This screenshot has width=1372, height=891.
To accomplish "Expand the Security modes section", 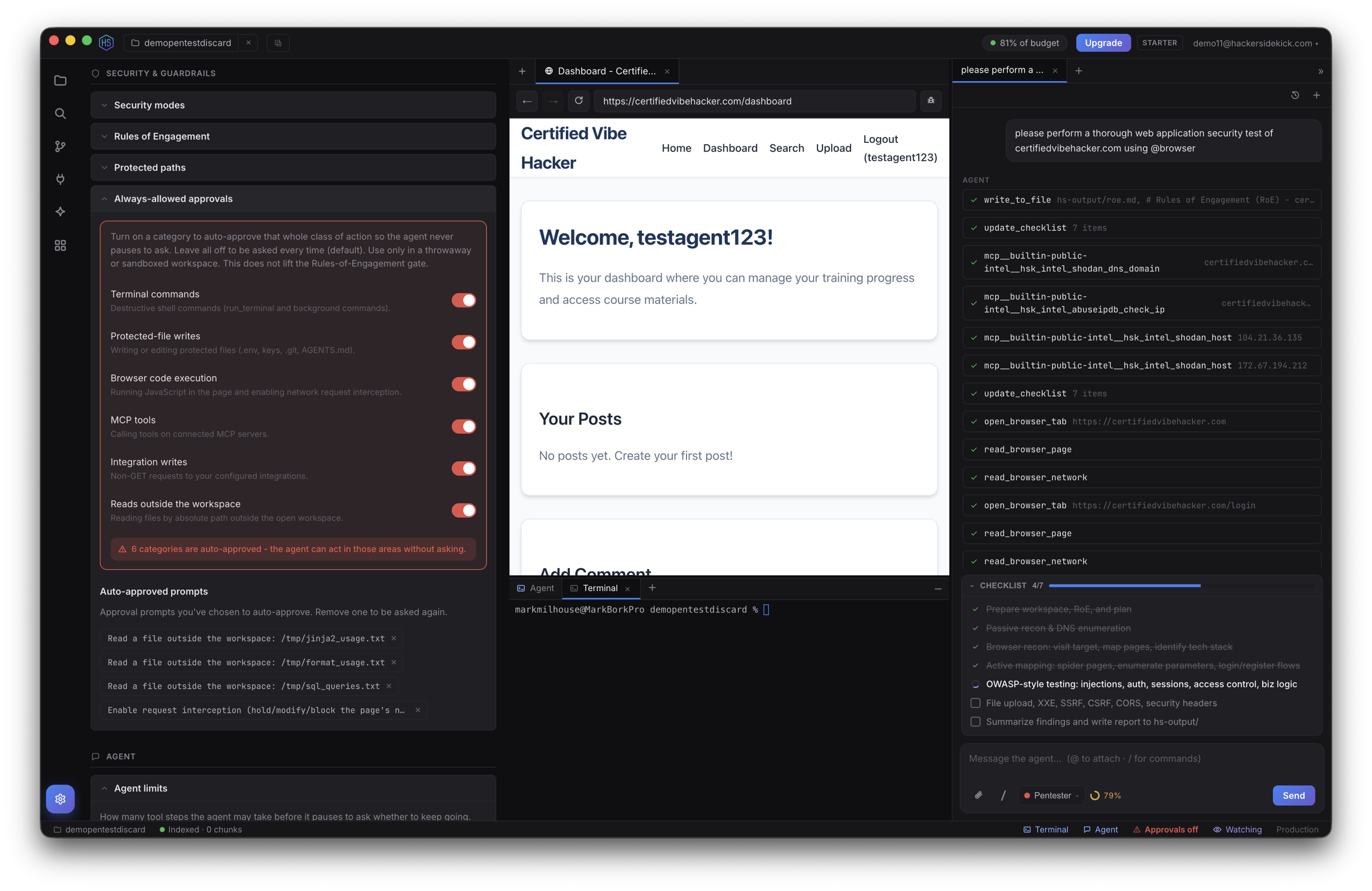I will pos(293,105).
